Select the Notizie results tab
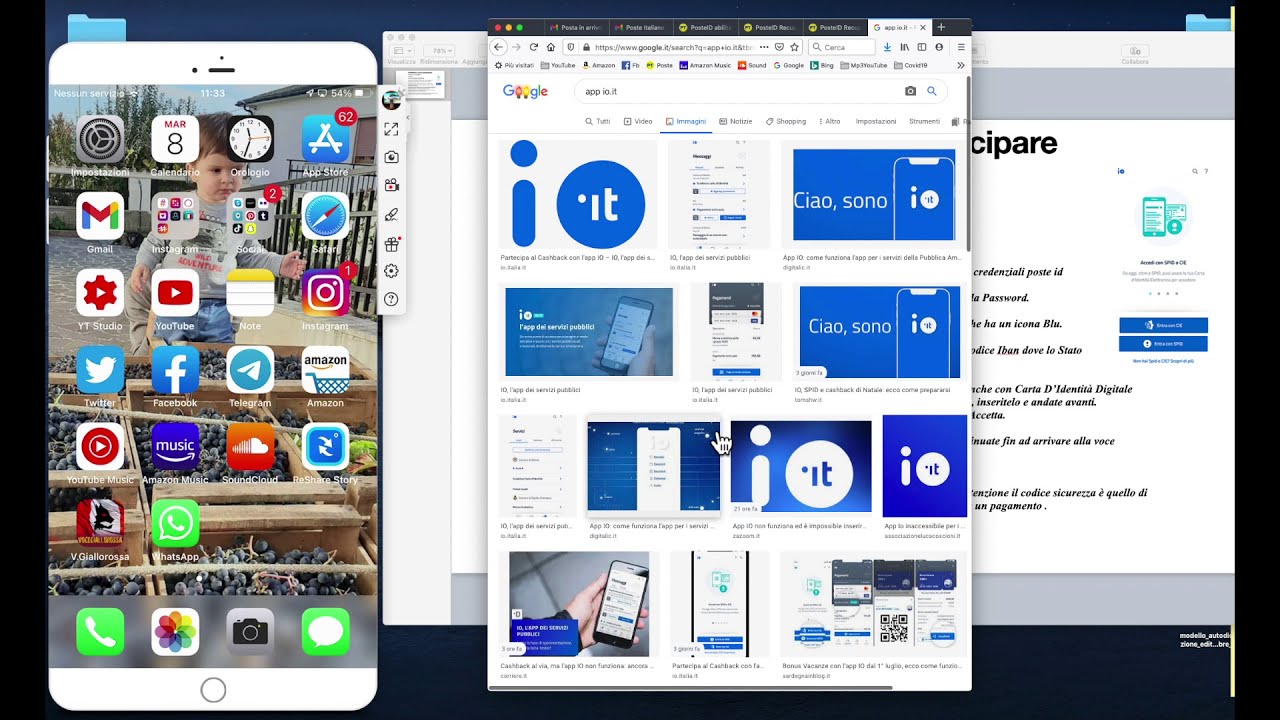 [736, 121]
